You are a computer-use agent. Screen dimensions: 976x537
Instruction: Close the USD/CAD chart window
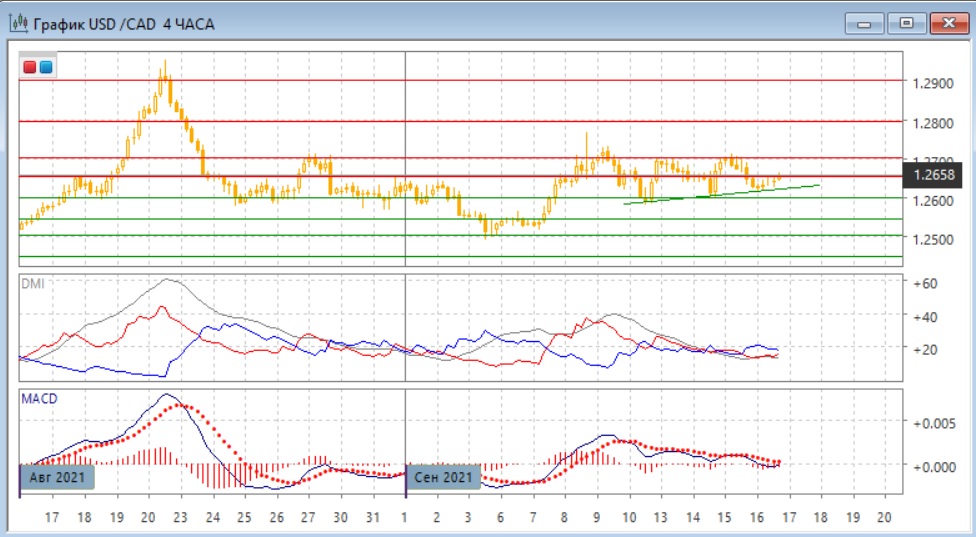tap(945, 22)
